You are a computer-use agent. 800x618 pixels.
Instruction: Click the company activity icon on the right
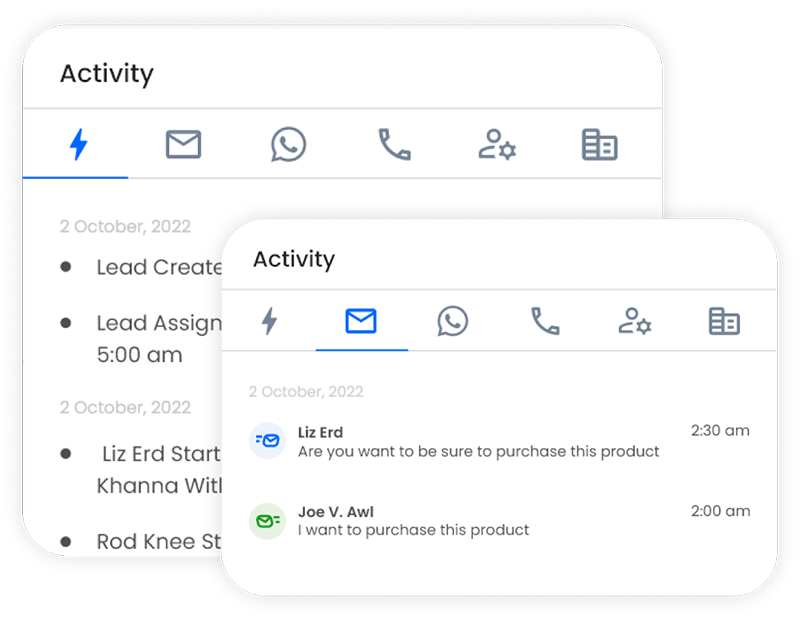click(598, 145)
